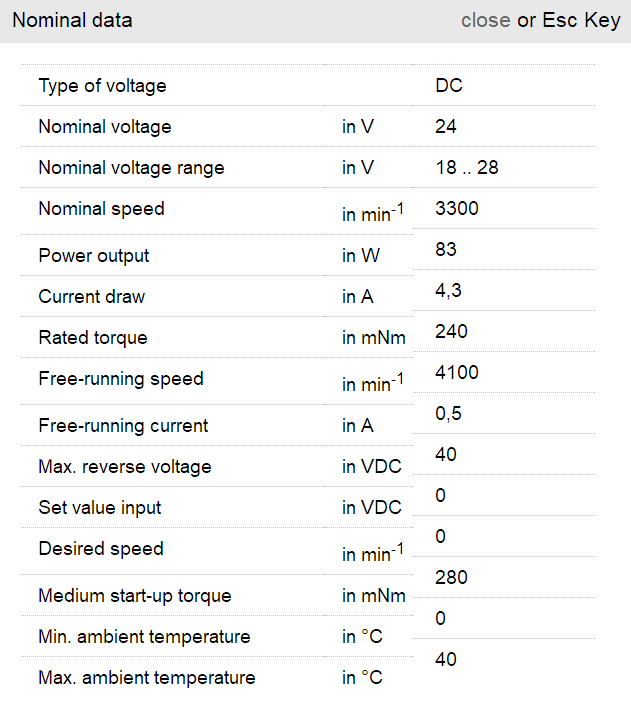The height and width of the screenshot is (704, 631).
Task: Click the 3300 nominal speed value
Action: click(x=457, y=209)
